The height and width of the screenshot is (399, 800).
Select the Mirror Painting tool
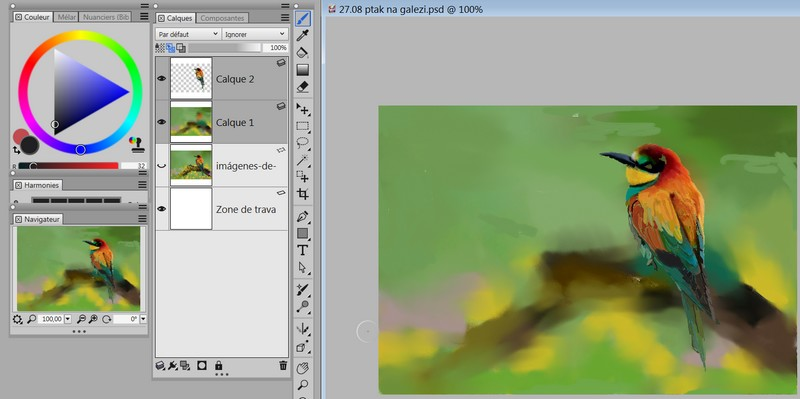(x=303, y=329)
